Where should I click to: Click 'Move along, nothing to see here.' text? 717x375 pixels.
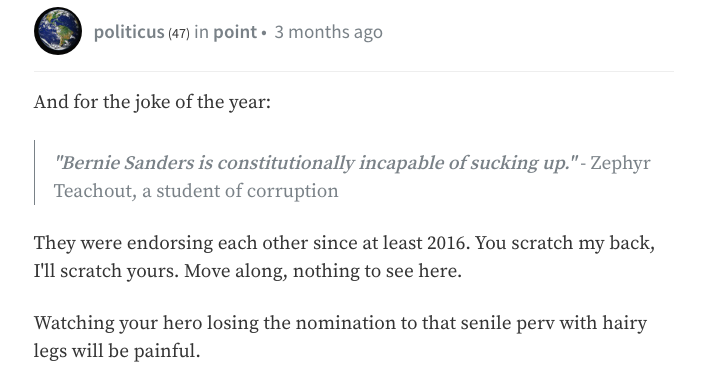(323, 271)
